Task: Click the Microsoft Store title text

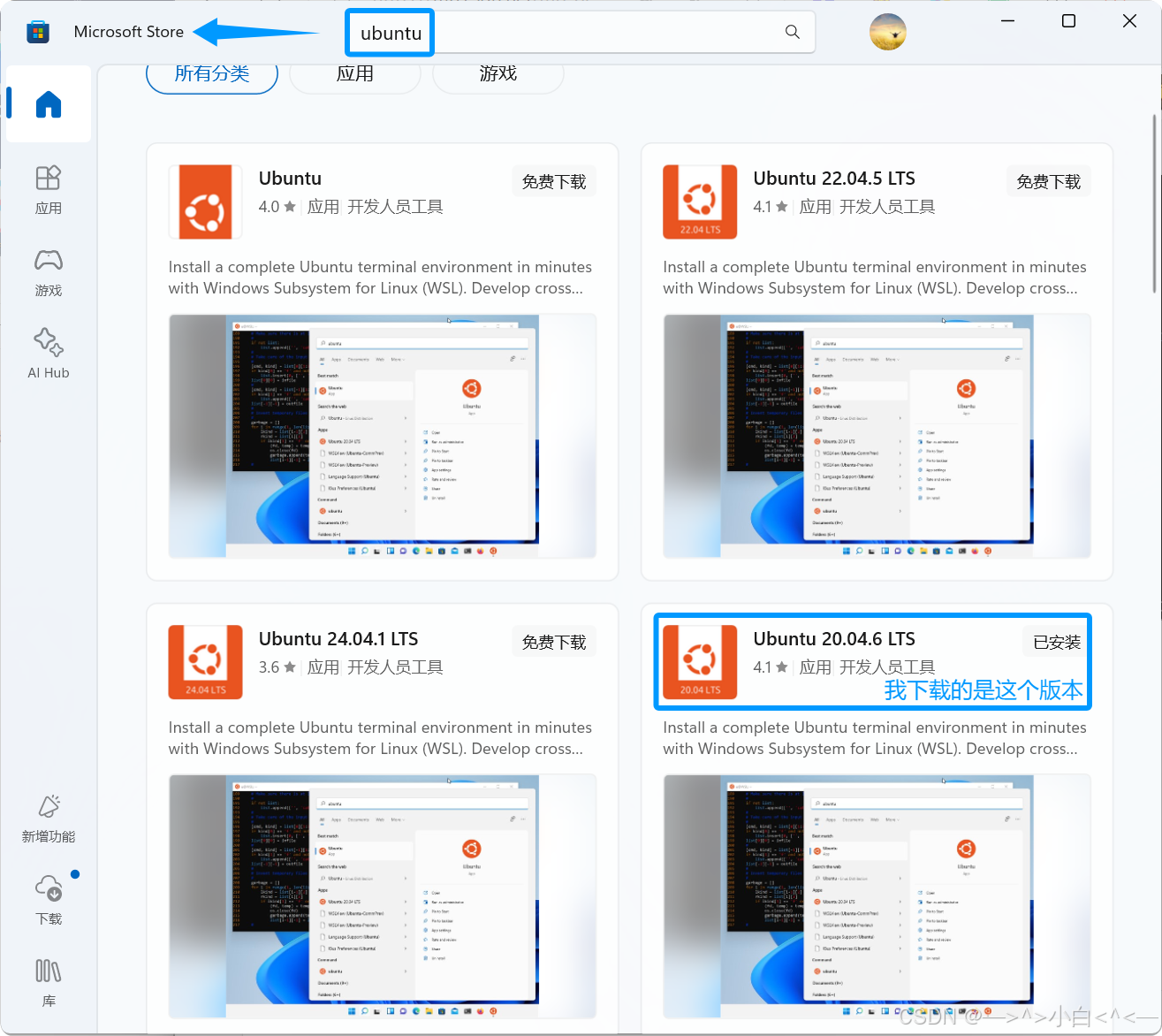Action: 129,32
